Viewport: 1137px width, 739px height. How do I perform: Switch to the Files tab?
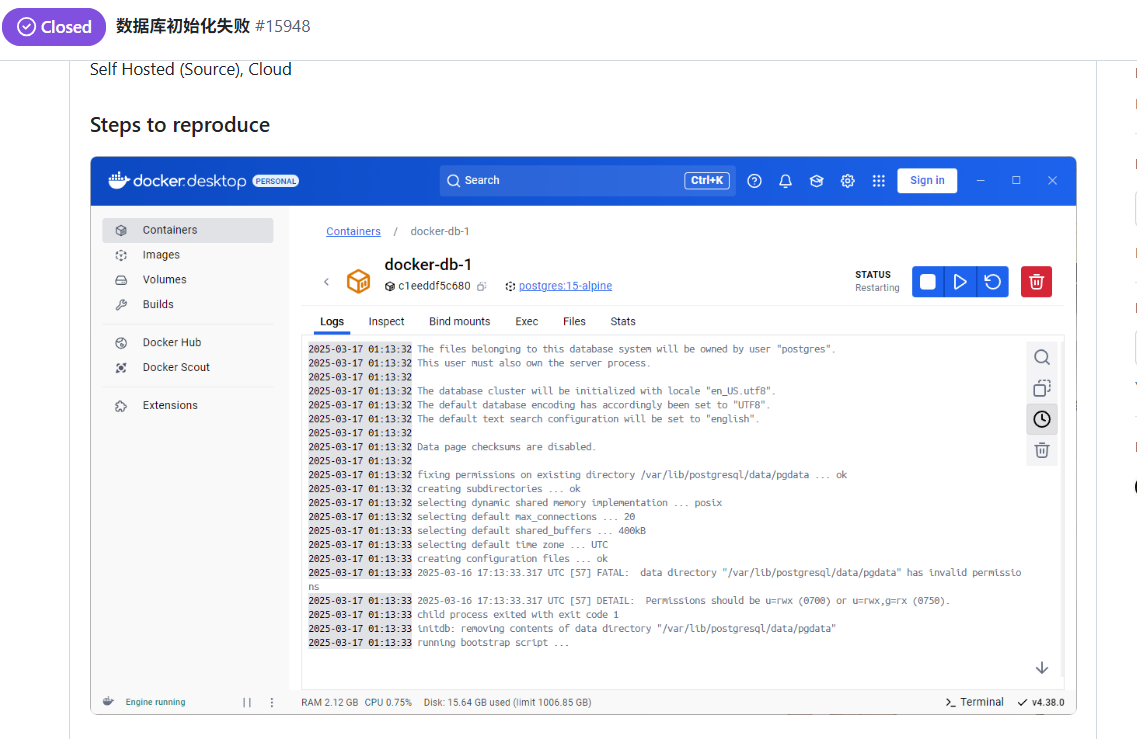pyautogui.click(x=574, y=321)
